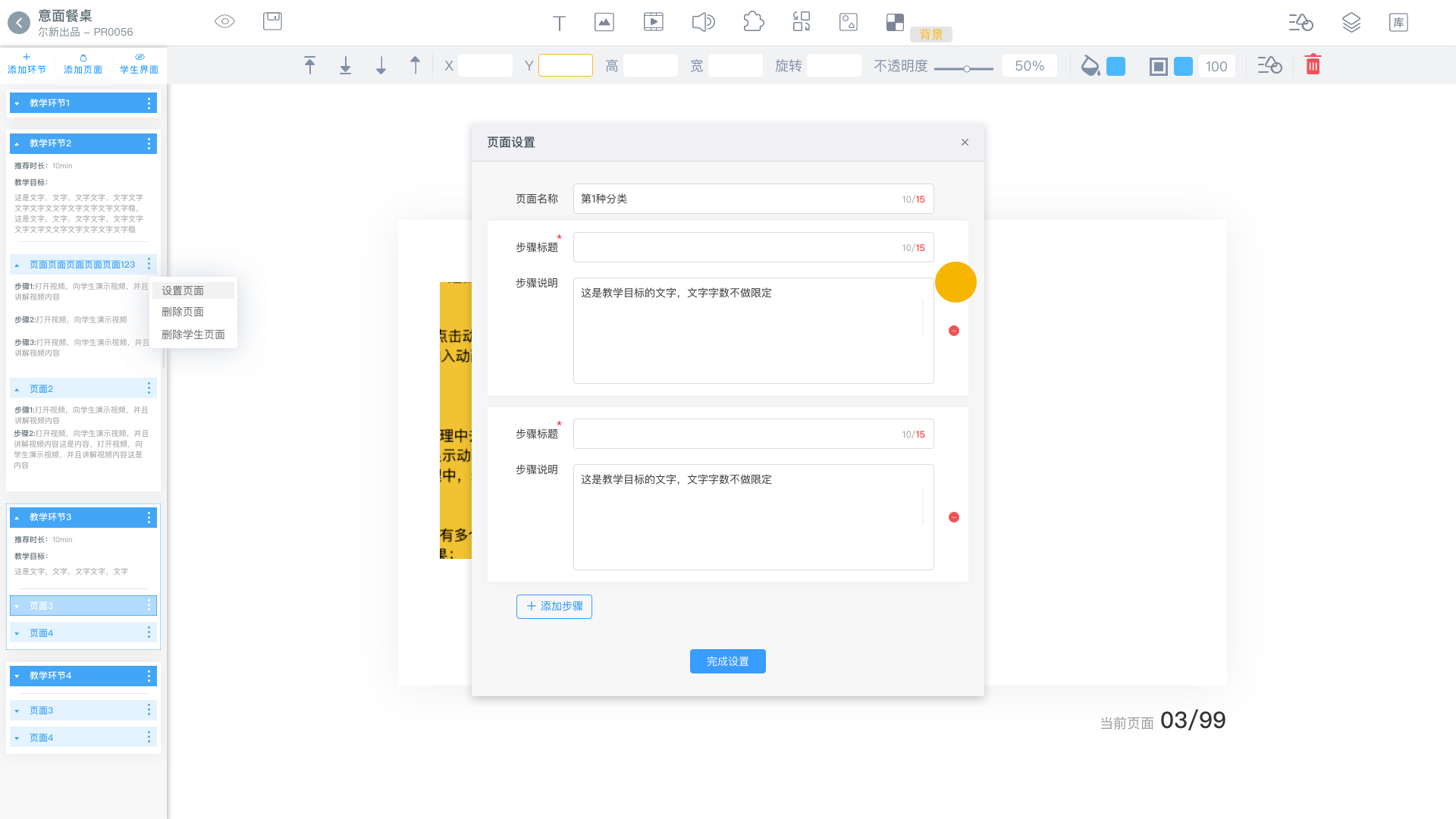Open 页面2 more options dots
1456x819 pixels.
[x=149, y=388]
